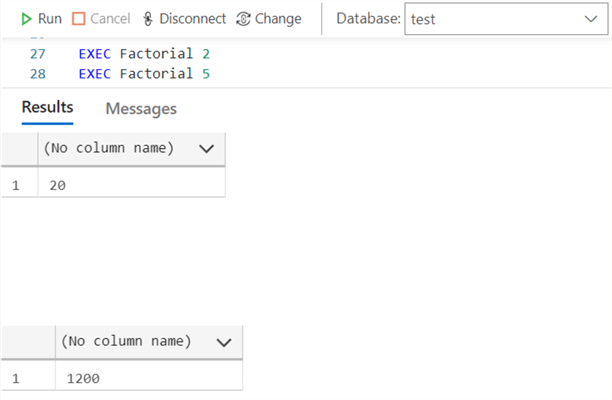This screenshot has width=612, height=400.
Task: Click the Disconnect plug icon
Action: coord(148,19)
